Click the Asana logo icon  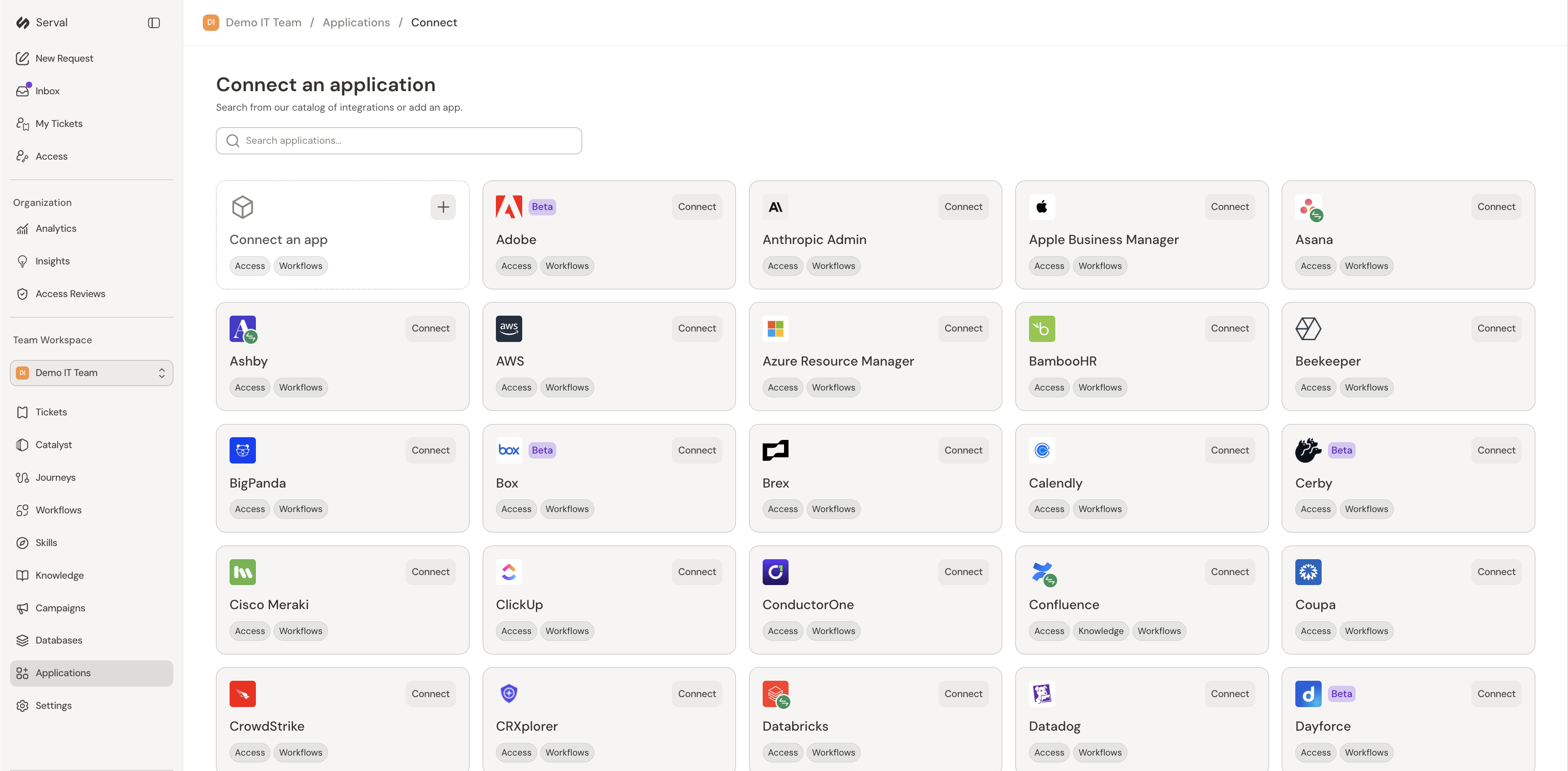1308,208
